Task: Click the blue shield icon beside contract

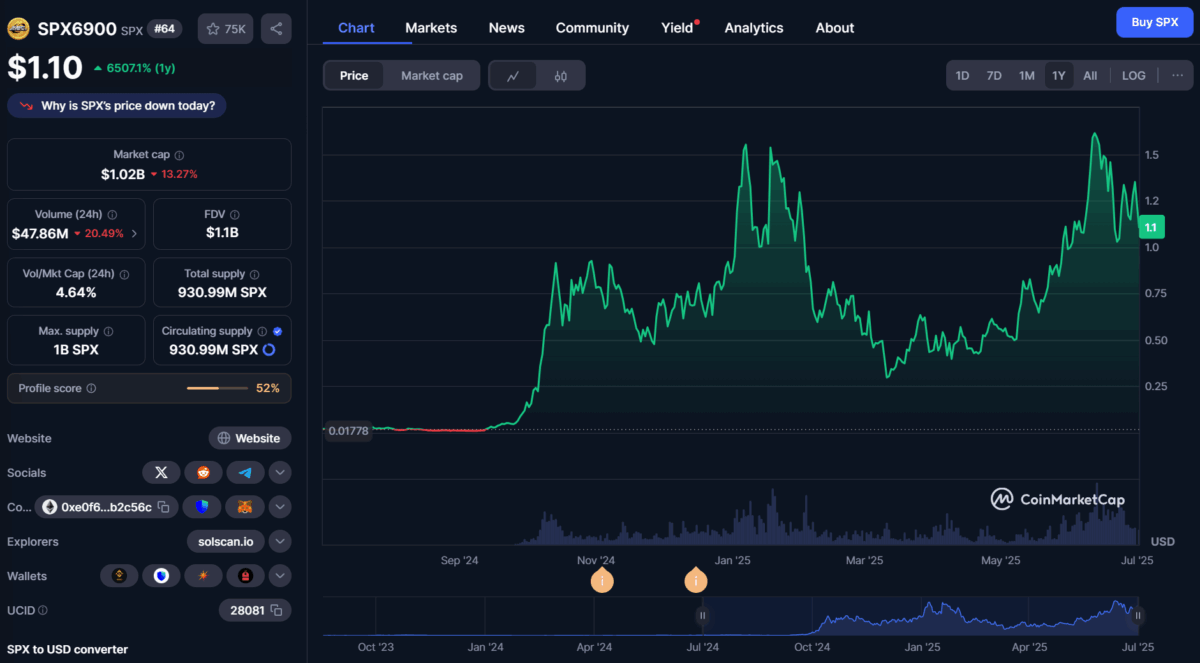Action: 202,507
